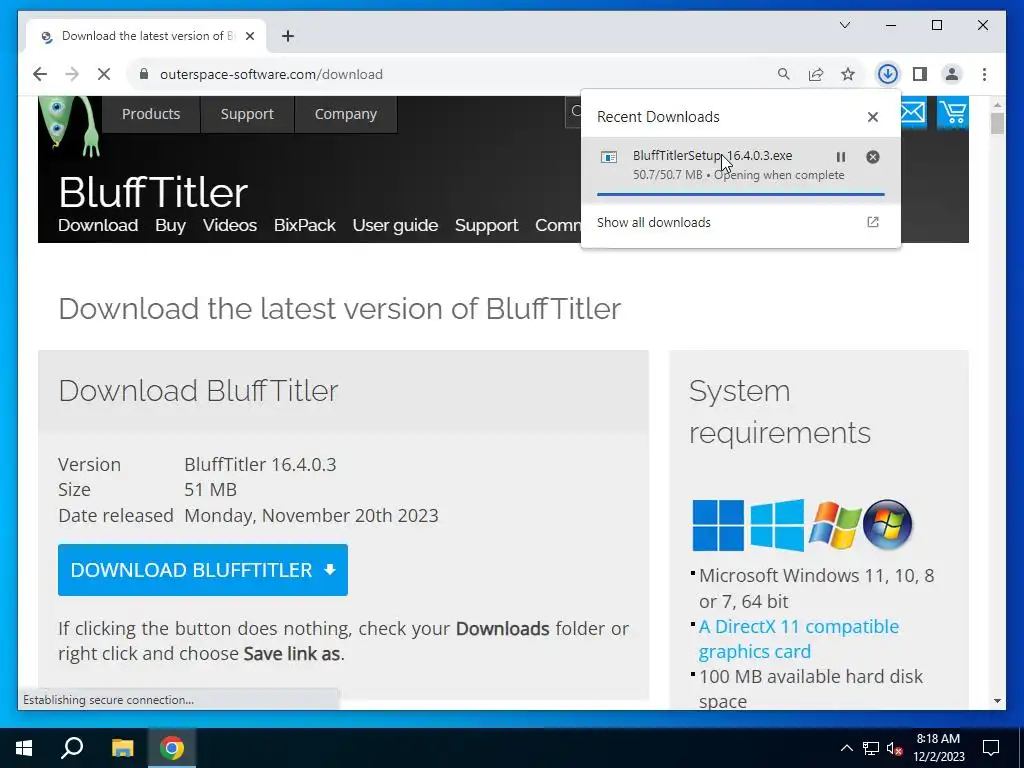Screen dimensions: 1024x768
Task: Follow the DirectX 11 compatible graphics card link
Action: coord(798,639)
